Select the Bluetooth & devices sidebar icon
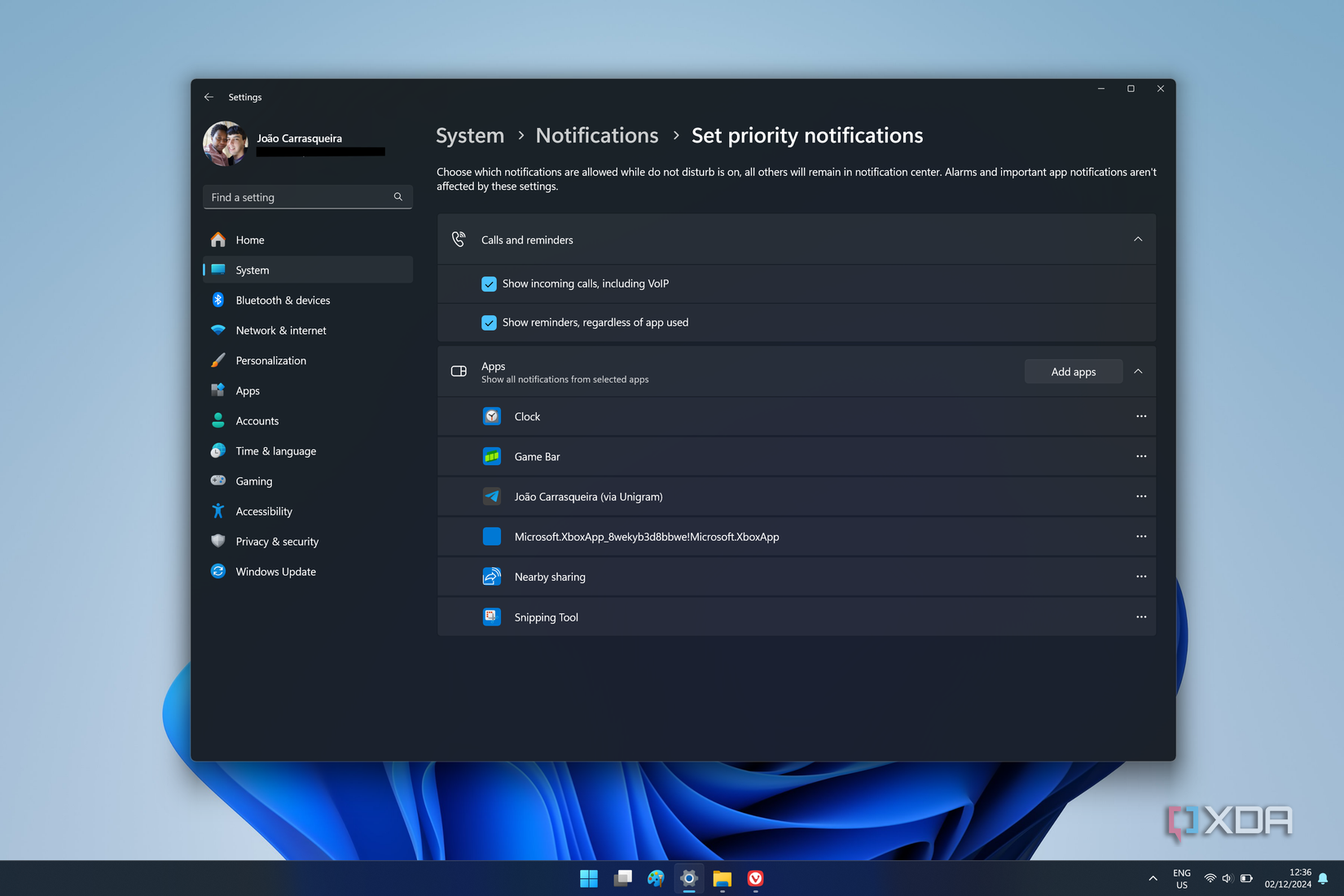The height and width of the screenshot is (896, 1344). 217,300
